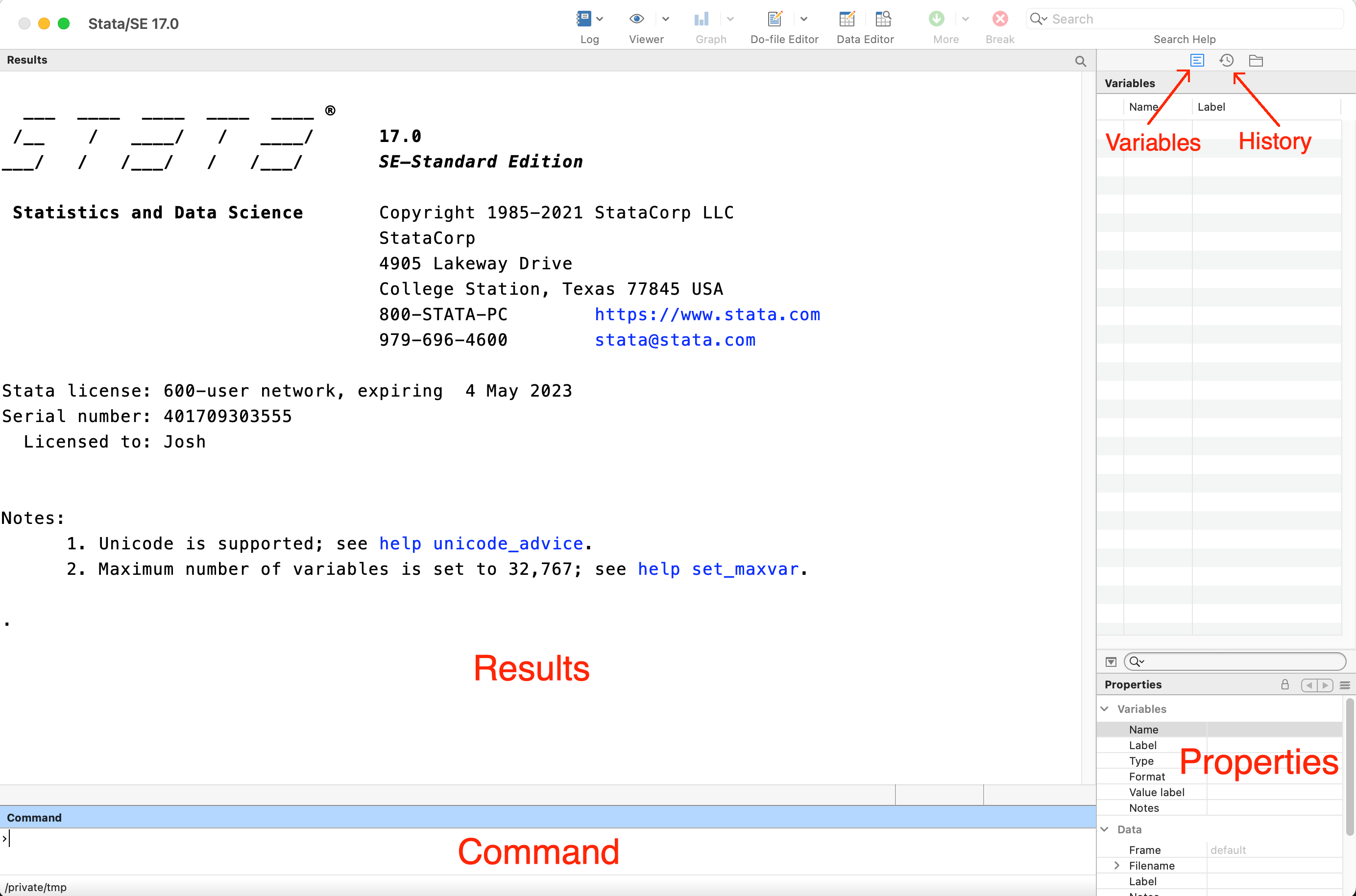This screenshot has width=1356, height=896.
Task: Collapse the Variables section in Properties
Action: click(1105, 709)
